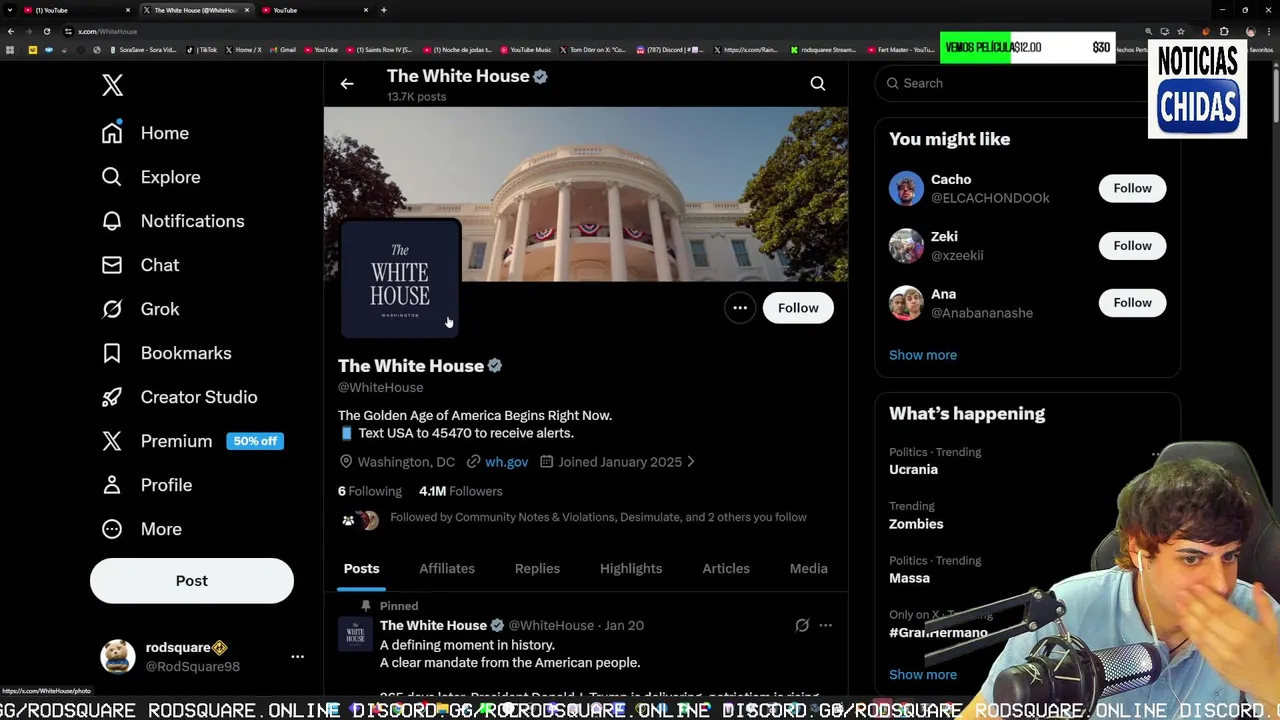Screen dimensions: 1280x720
Task: Select the Media tab
Action: tap(809, 569)
